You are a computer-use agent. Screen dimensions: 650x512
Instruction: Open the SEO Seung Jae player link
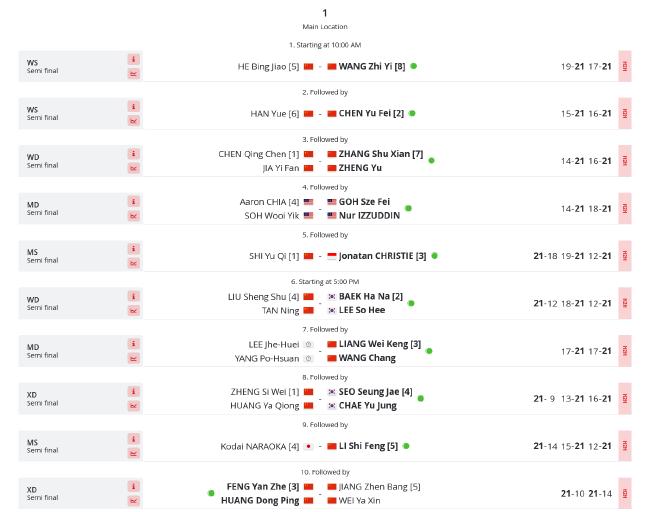click(375, 392)
